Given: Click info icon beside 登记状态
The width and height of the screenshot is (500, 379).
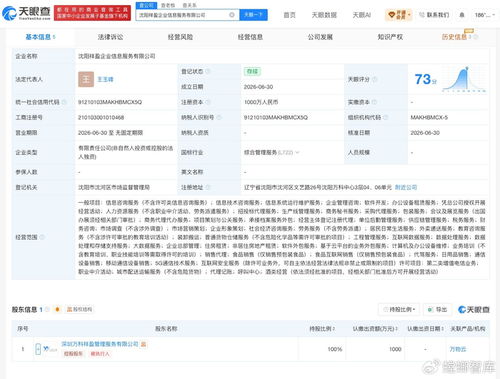Looking at the screenshot, I should point(208,71).
